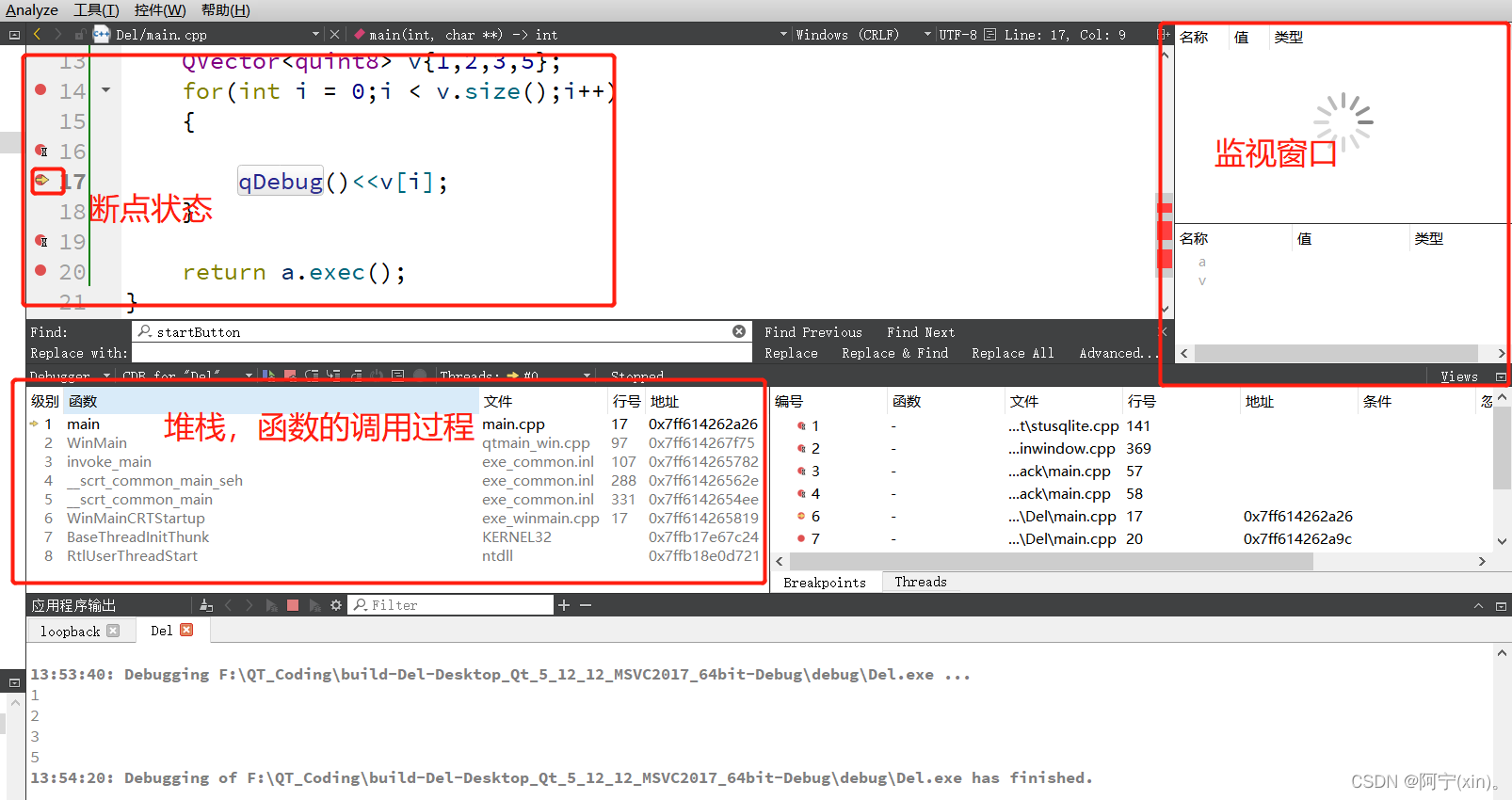
Task: Close the loopback output tab
Action: coord(113,631)
